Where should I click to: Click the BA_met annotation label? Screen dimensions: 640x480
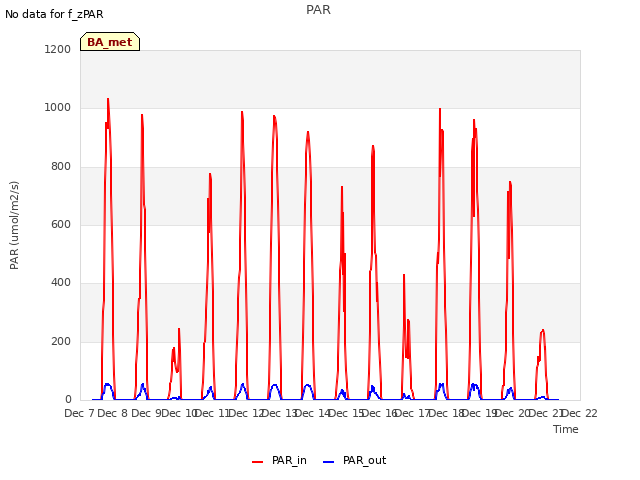click(x=110, y=42)
